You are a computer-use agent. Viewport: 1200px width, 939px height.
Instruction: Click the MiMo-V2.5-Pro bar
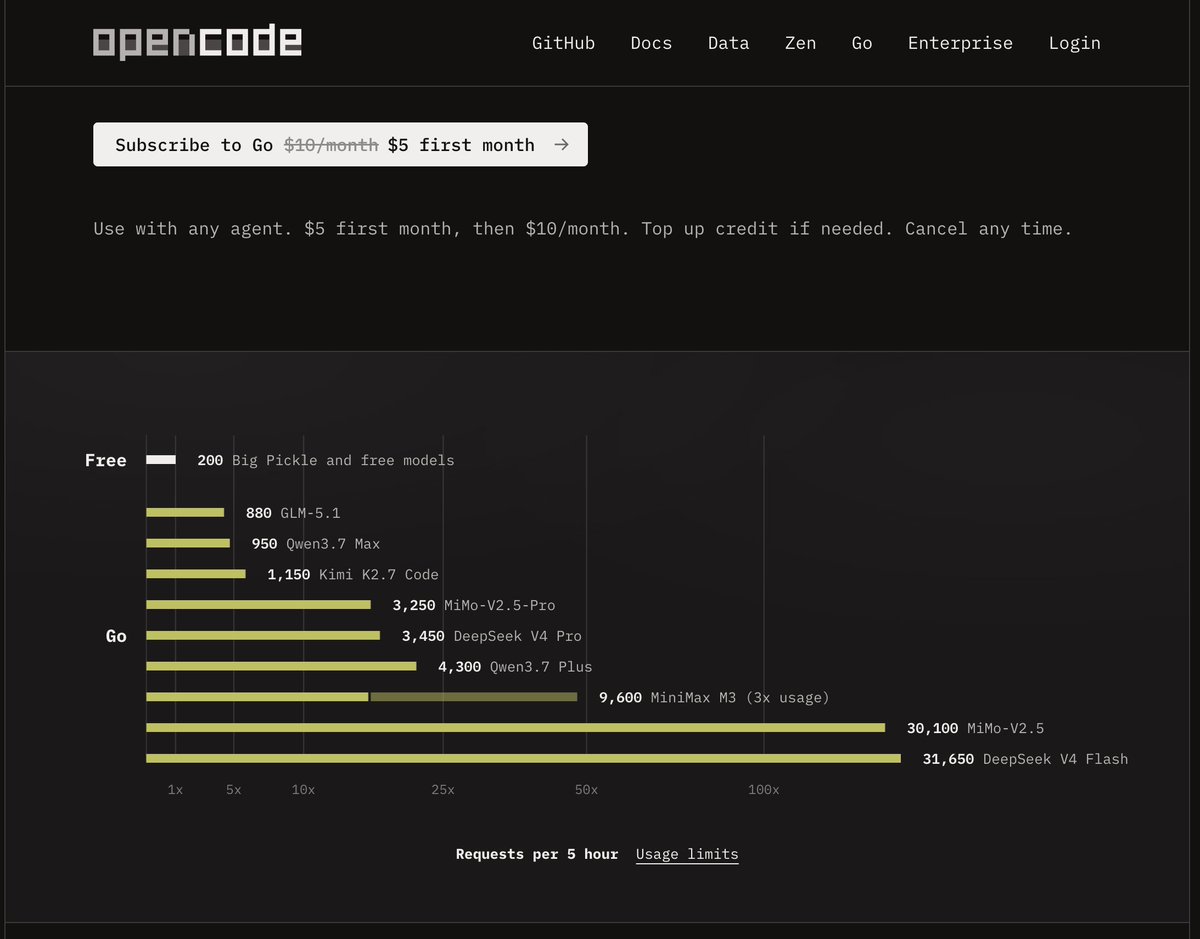click(x=258, y=605)
